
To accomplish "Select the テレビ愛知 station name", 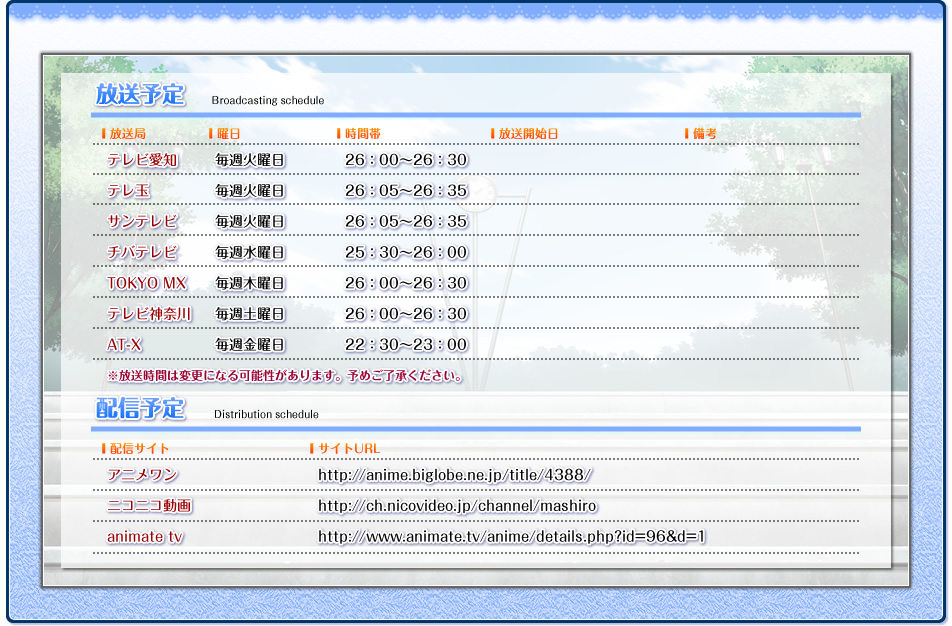I will click(x=143, y=160).
